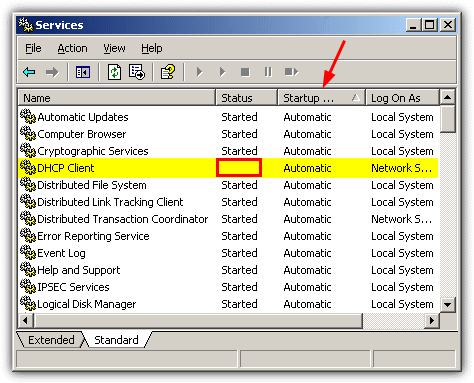This screenshot has width=474, height=383.
Task: Click the gear icon beside Automatic Updates
Action: click(28, 116)
